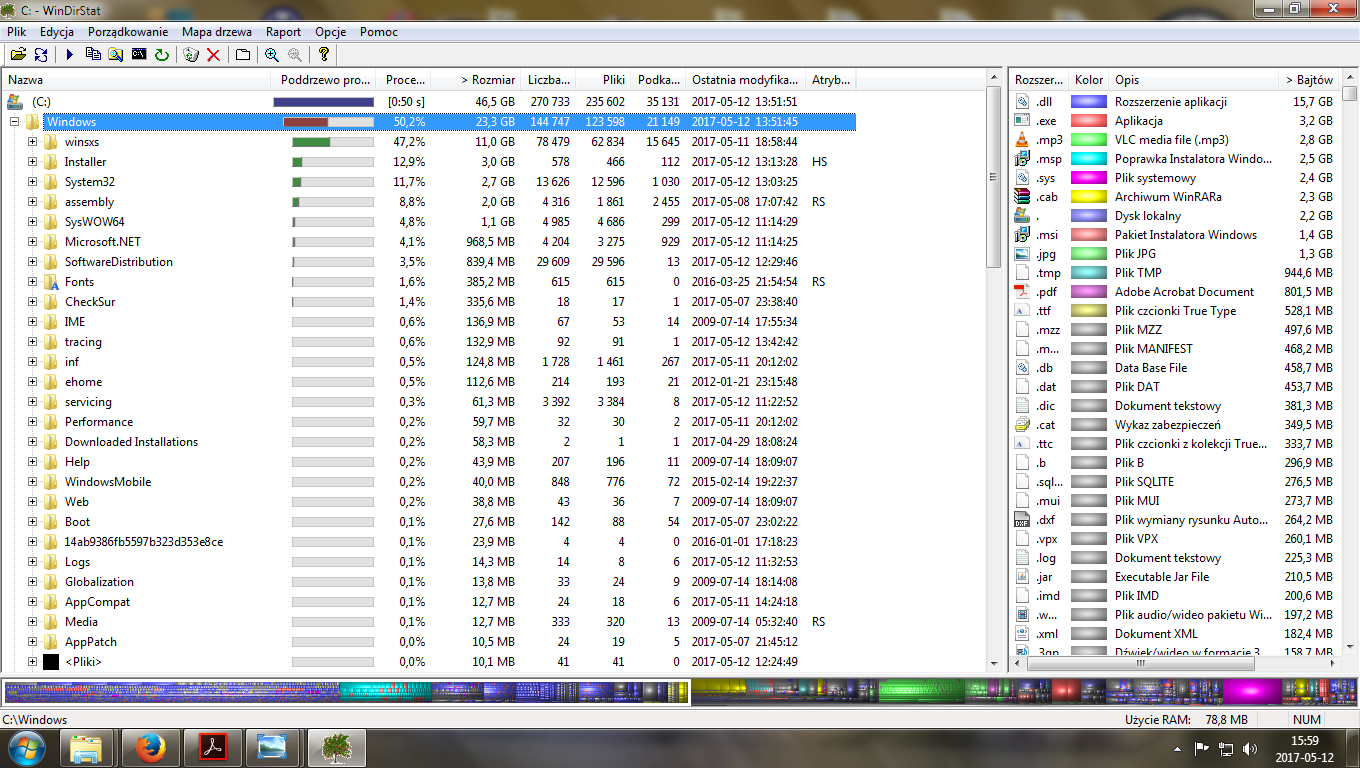Click the Open drive toolbar icon

pyautogui.click(x=18, y=55)
